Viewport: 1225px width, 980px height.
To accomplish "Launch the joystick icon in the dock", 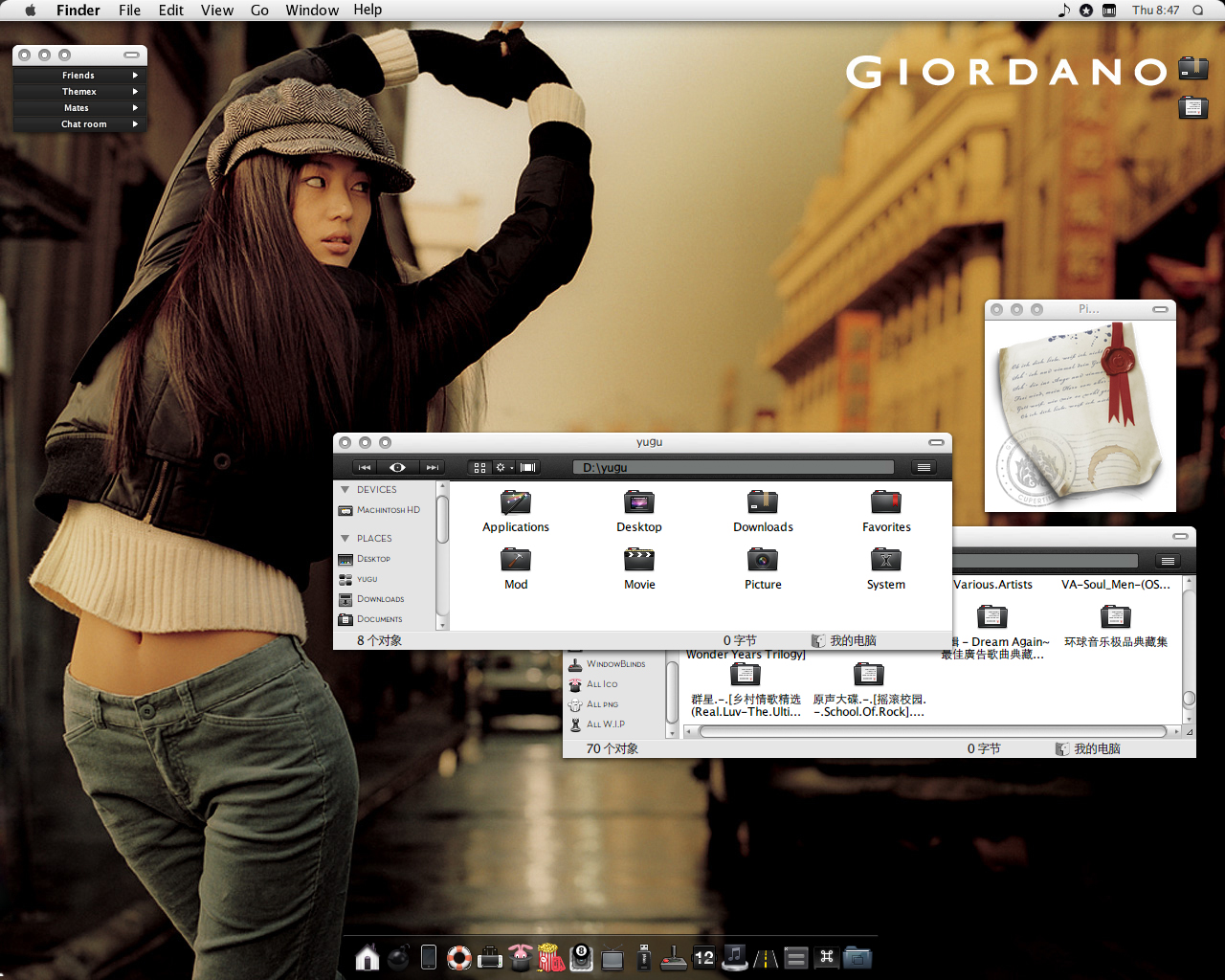I will [x=674, y=957].
